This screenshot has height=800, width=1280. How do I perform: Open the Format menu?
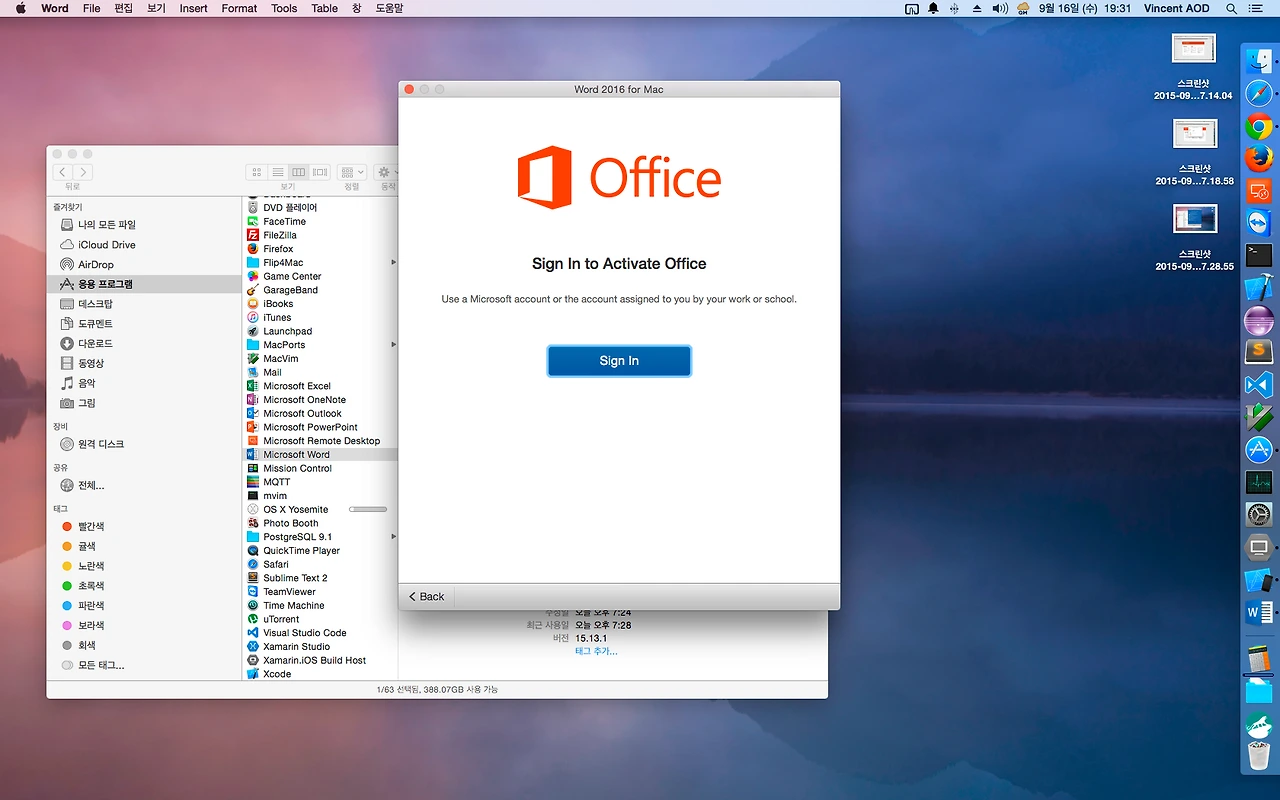pos(239,8)
